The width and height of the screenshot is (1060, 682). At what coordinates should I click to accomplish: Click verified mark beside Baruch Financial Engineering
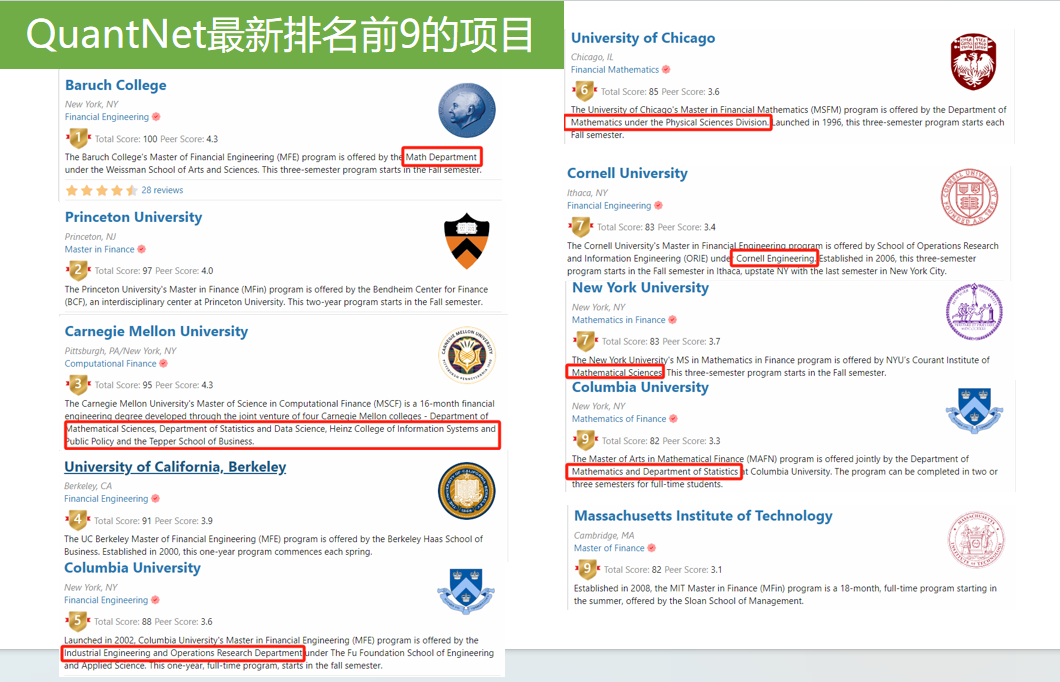pos(156,117)
